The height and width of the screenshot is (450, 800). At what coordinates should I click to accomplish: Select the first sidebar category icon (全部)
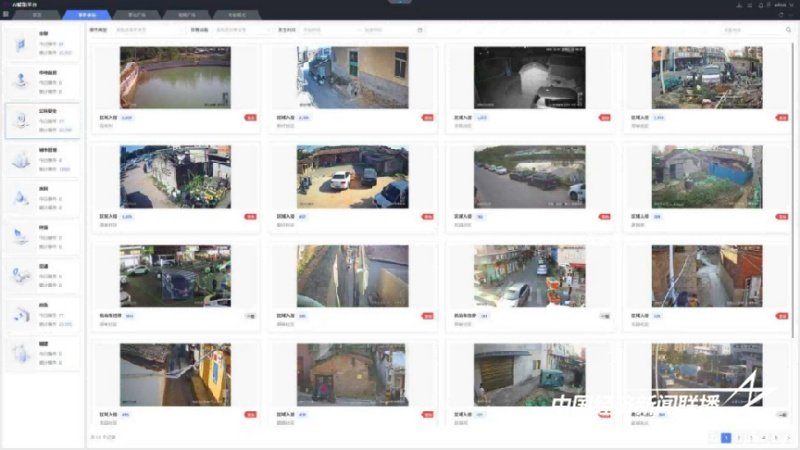pos(20,45)
